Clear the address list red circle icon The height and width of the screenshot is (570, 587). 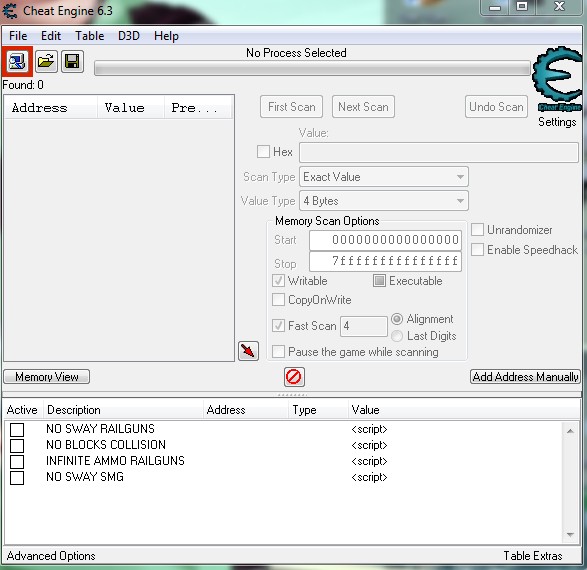tap(294, 377)
